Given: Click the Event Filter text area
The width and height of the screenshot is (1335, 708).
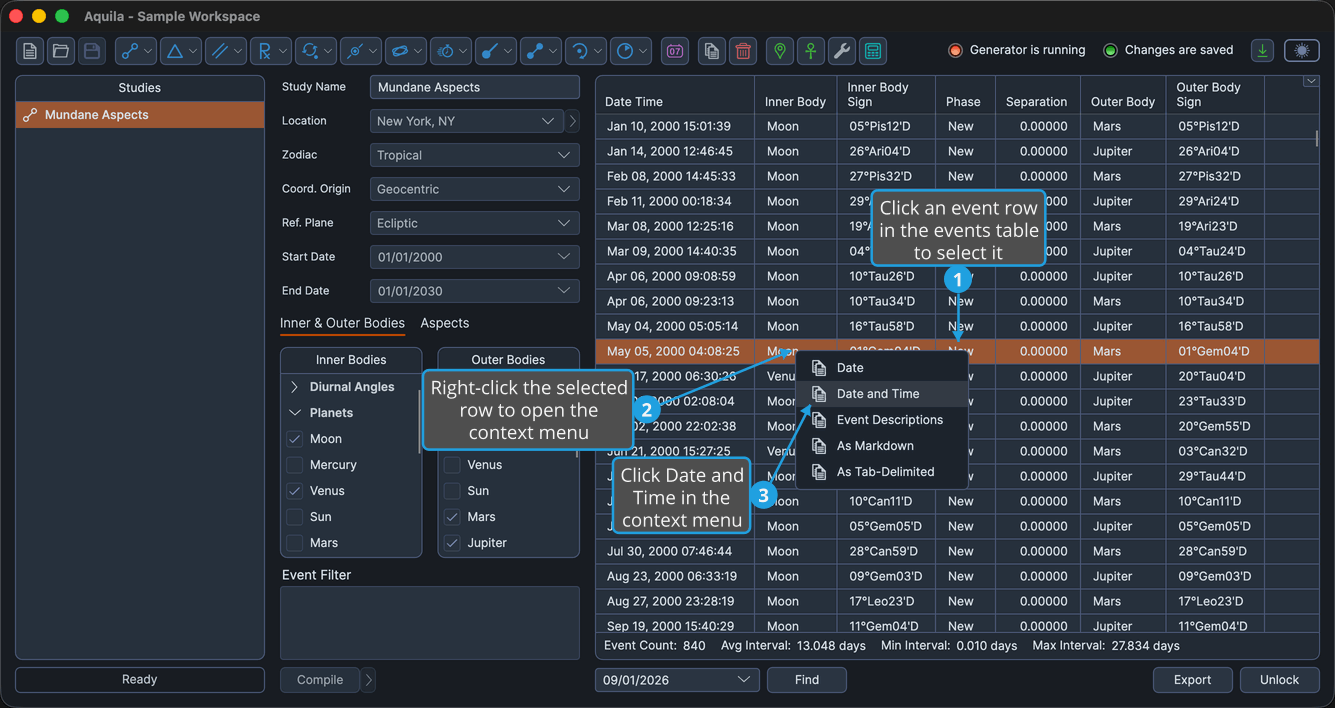Looking at the screenshot, I should click(x=430, y=623).
